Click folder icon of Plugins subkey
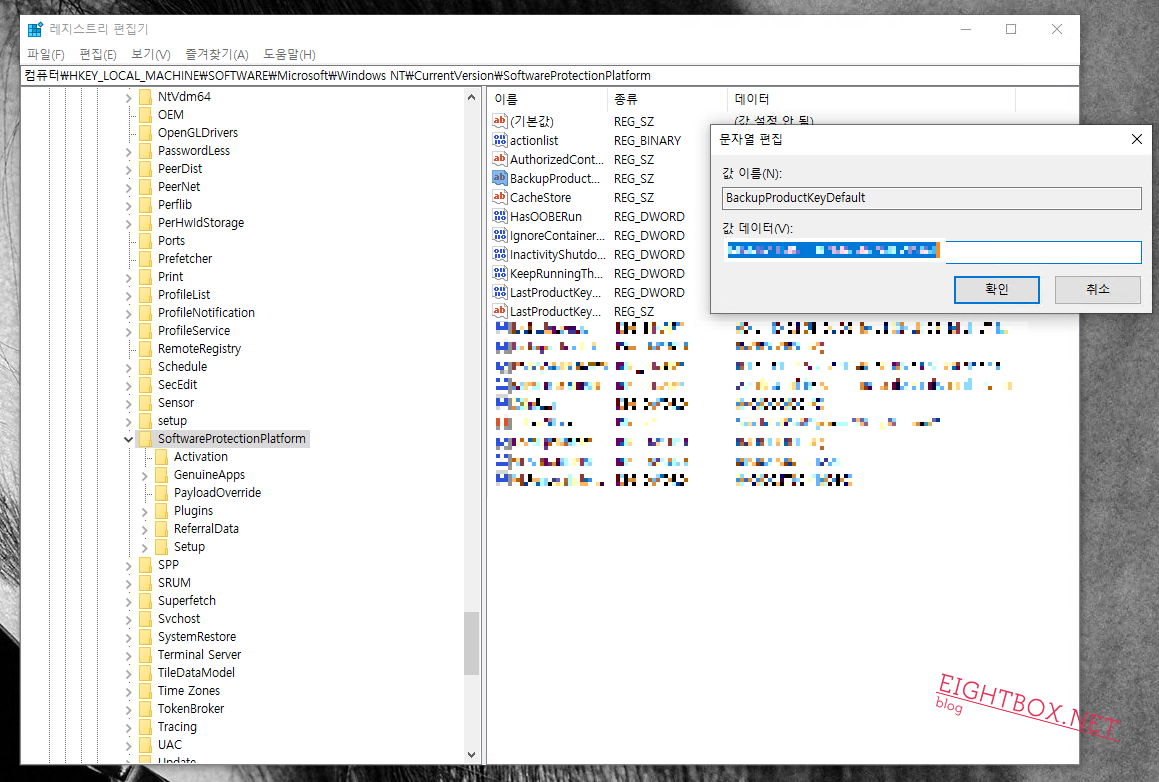The width and height of the screenshot is (1159, 782). (x=162, y=511)
